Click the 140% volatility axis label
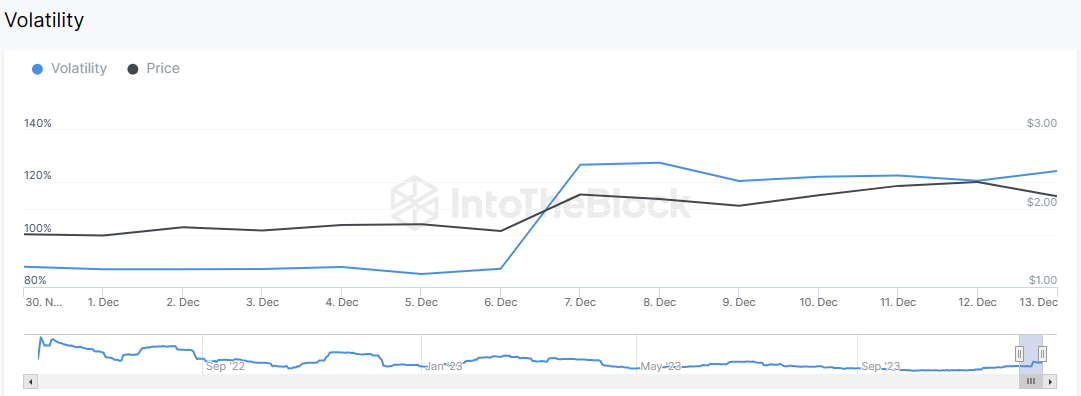 (38, 123)
